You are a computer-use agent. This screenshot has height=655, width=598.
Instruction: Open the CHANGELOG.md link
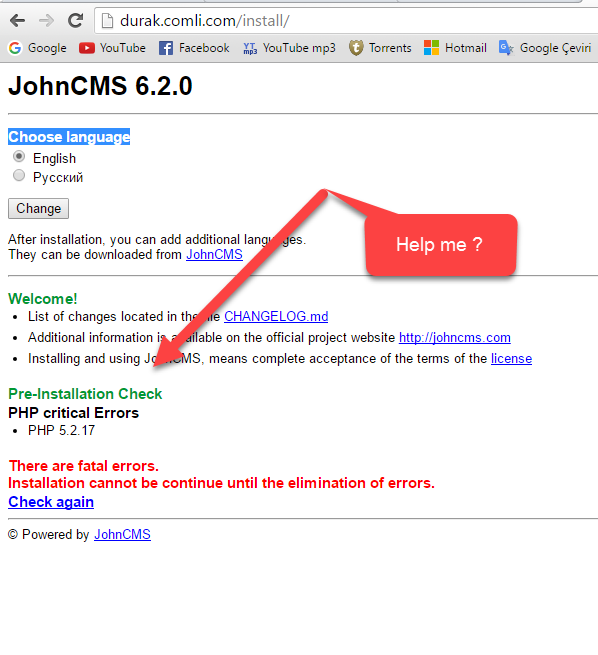click(276, 316)
